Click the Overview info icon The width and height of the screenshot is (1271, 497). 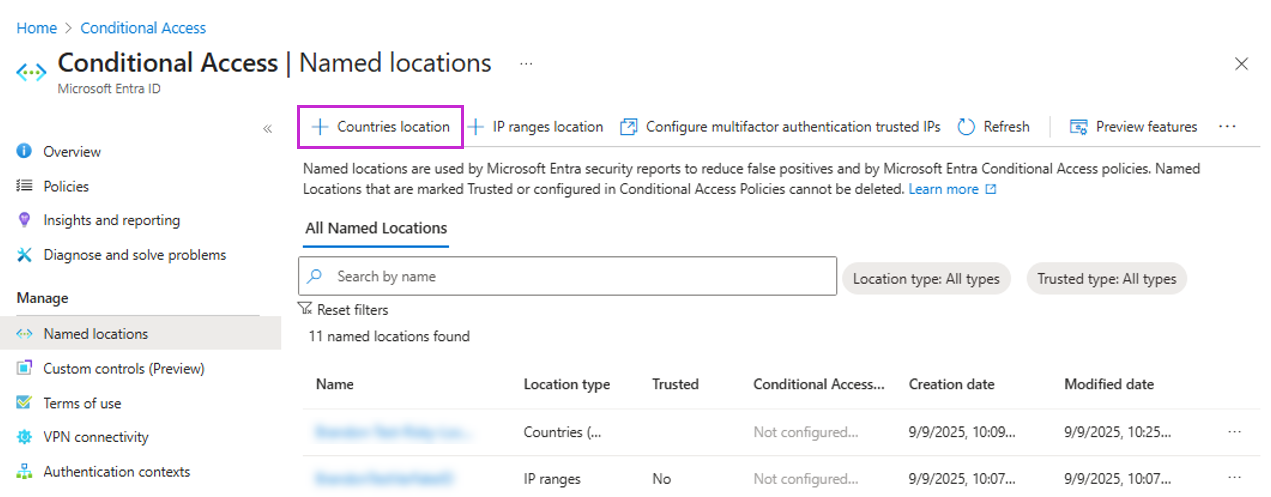[x=25, y=152]
